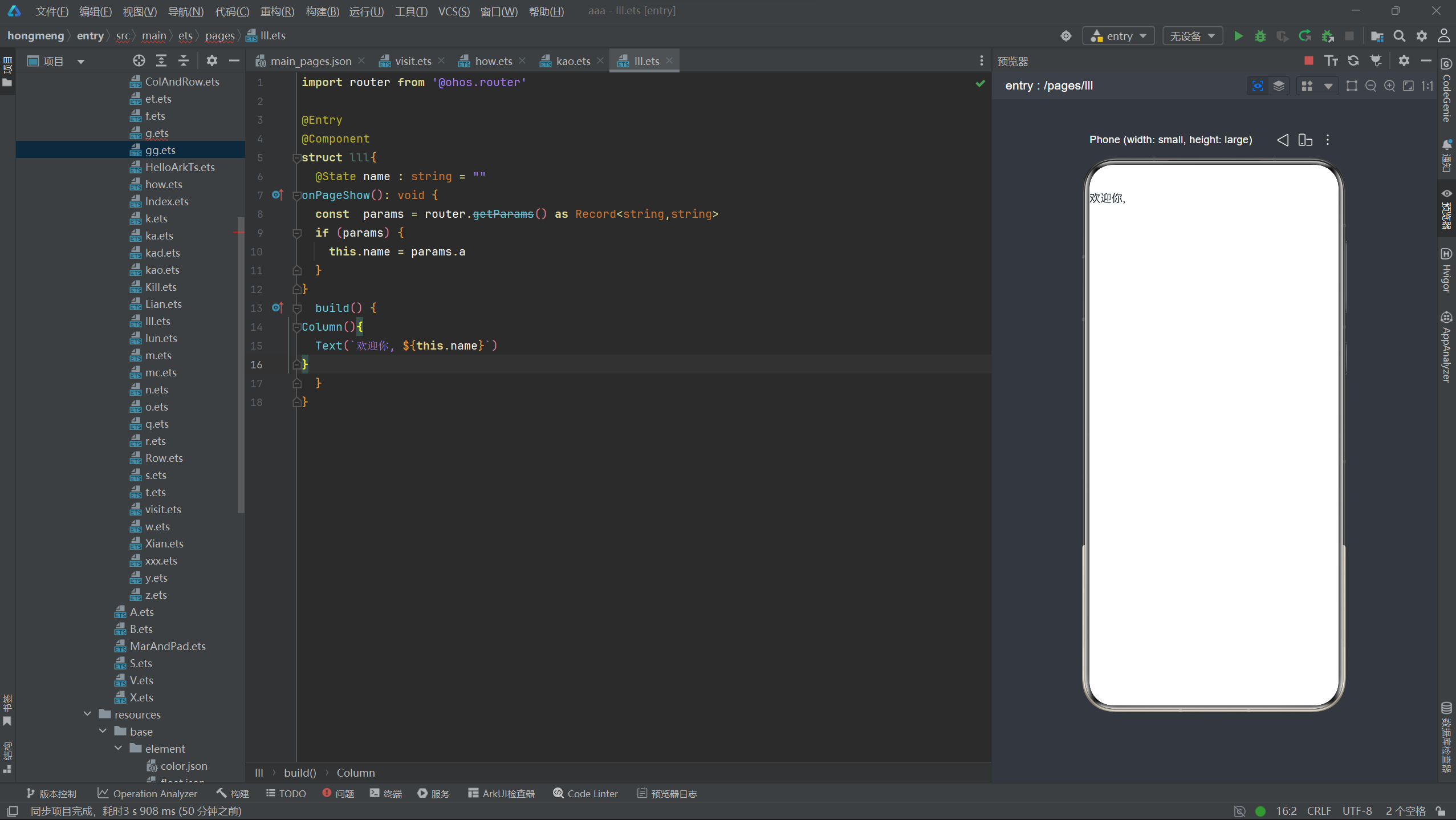Open project panel gear options

212,60
